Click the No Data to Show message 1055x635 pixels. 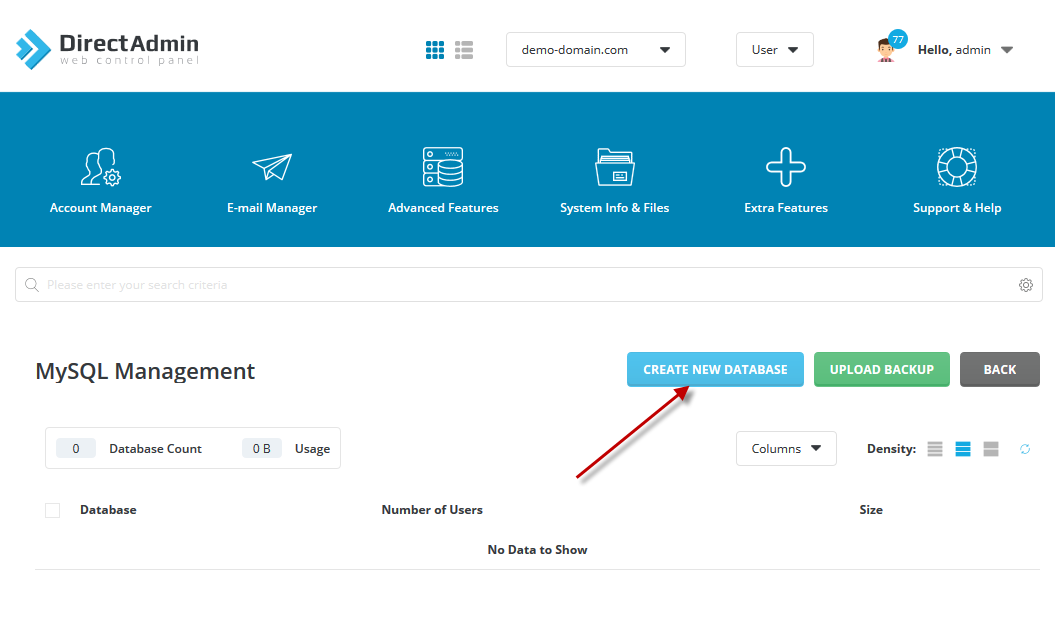coord(538,550)
